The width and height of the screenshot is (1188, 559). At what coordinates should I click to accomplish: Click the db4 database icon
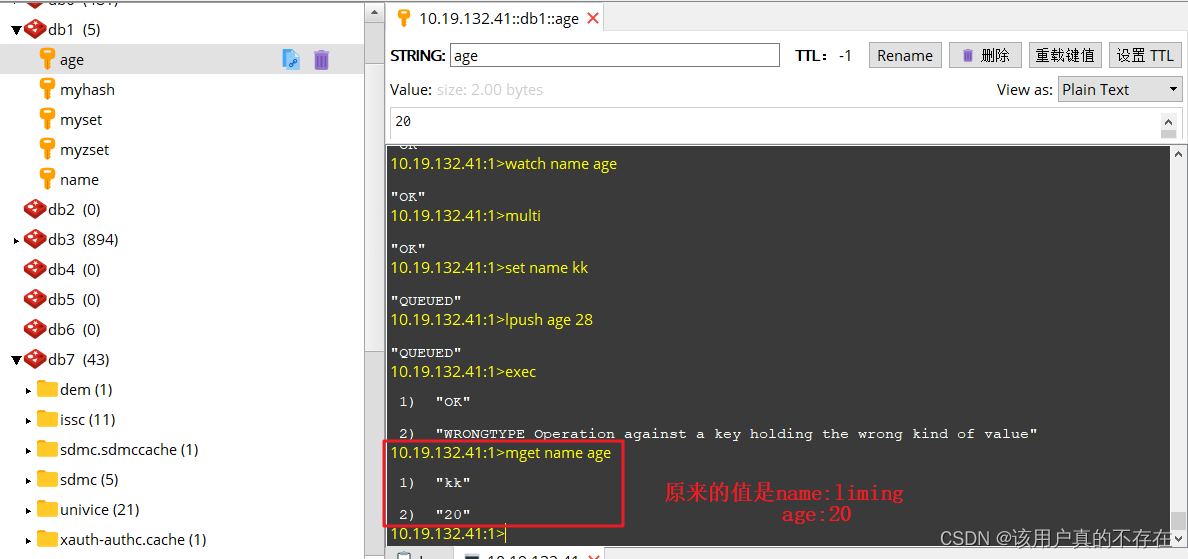click(x=35, y=269)
